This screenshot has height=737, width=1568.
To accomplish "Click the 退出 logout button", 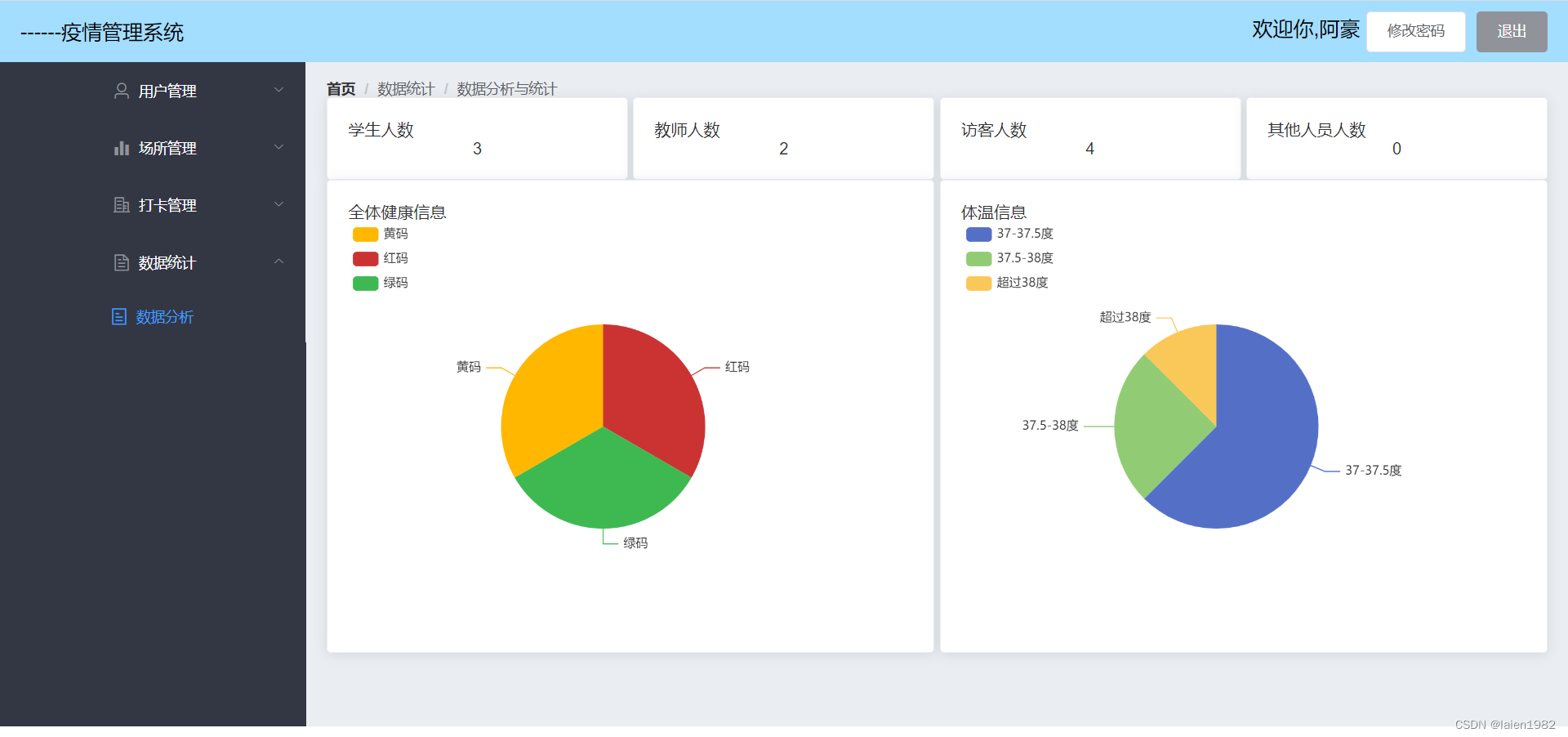I will [1512, 32].
